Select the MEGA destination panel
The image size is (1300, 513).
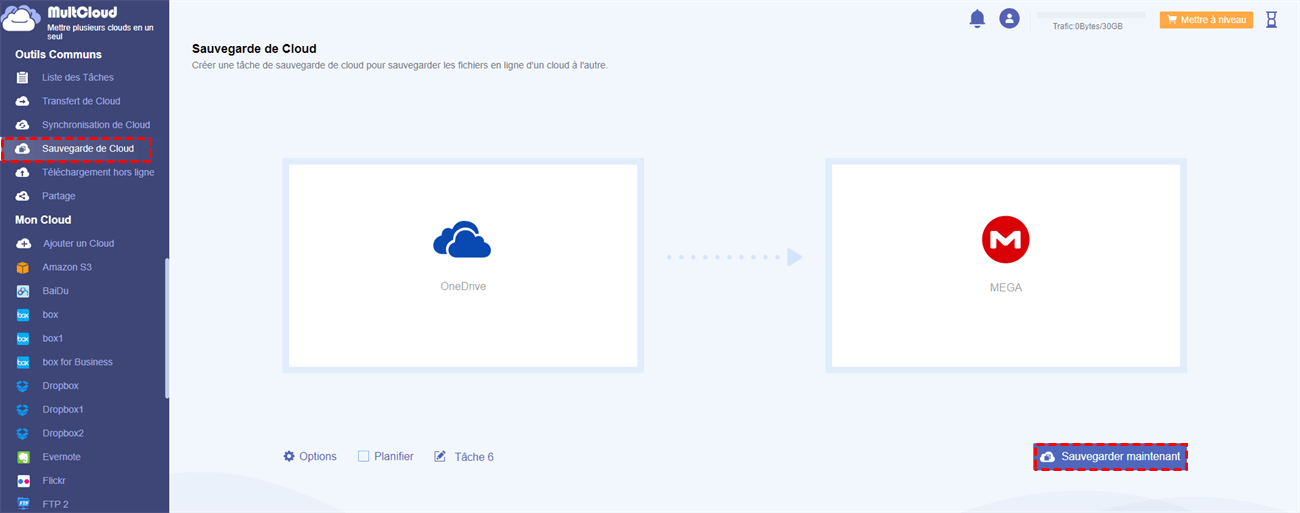1006,265
